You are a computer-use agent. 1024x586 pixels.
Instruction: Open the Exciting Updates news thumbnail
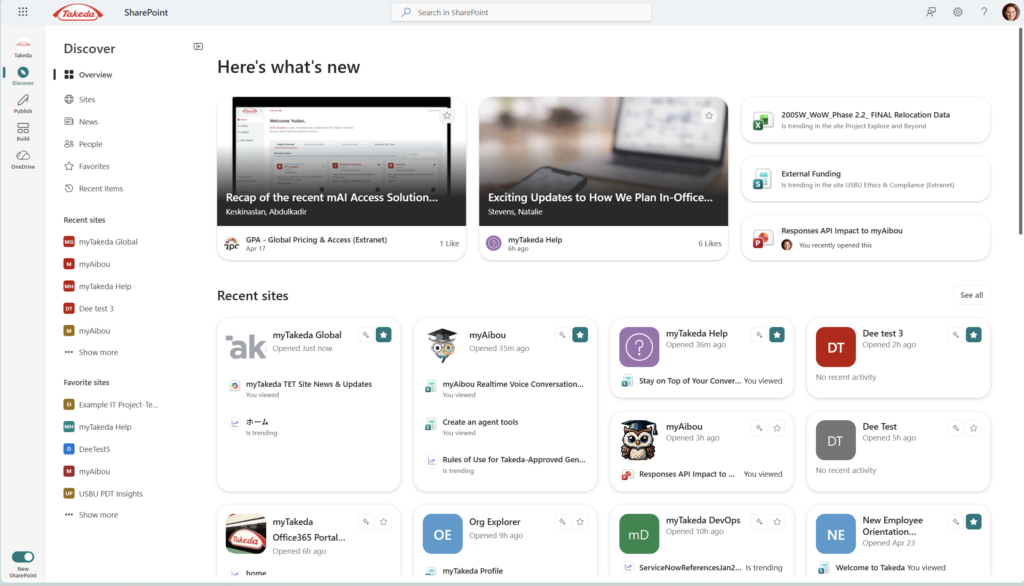[603, 161]
